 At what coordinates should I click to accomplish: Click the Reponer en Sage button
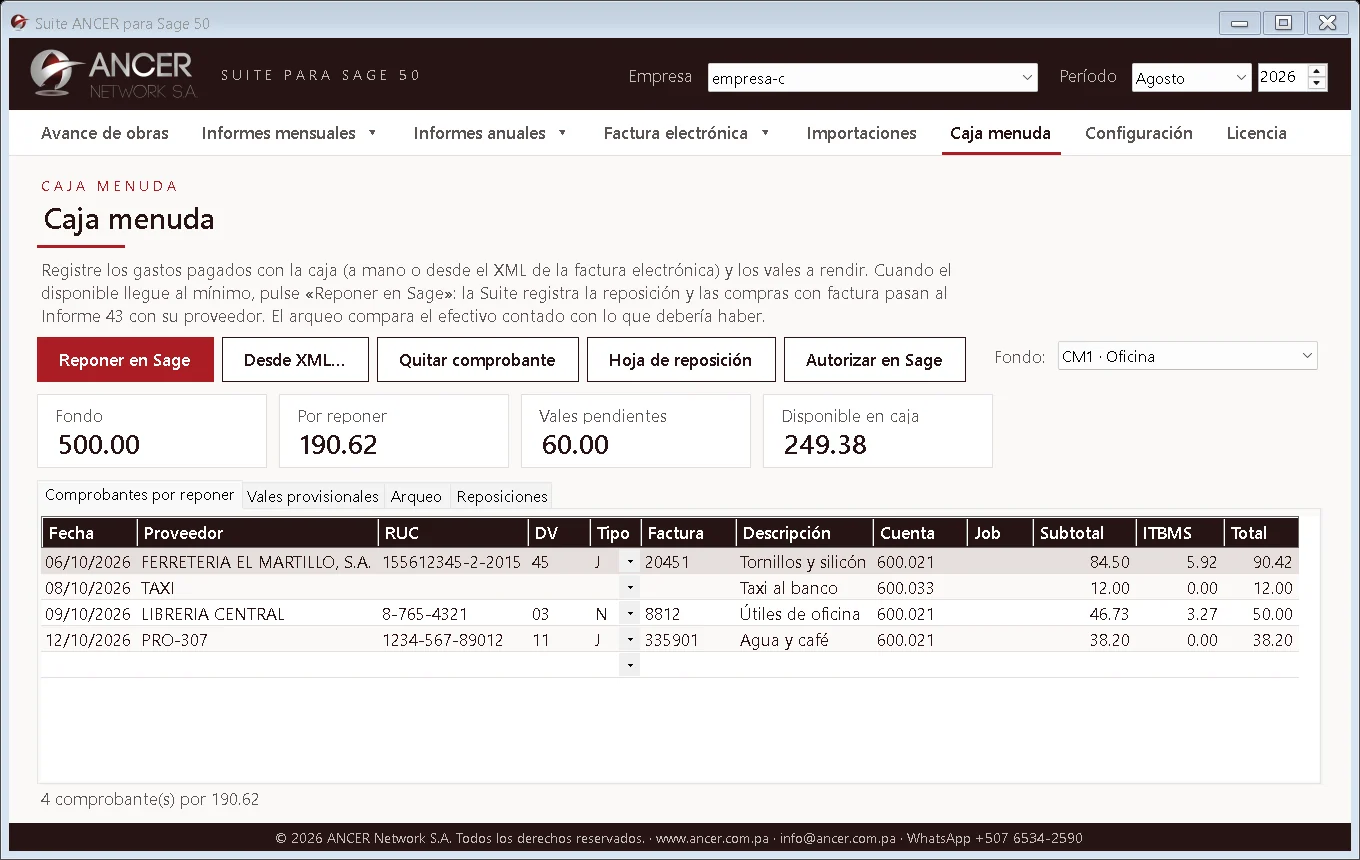pos(125,360)
